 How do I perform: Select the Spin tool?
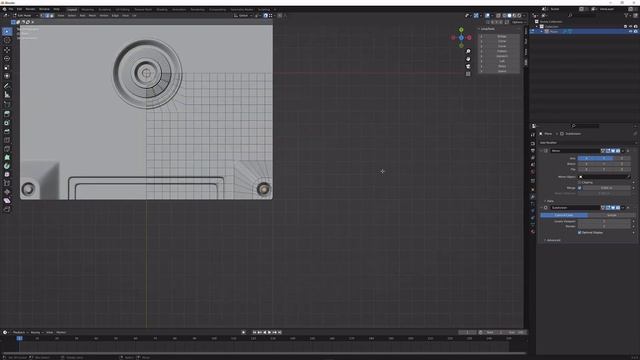[x=7, y=166]
